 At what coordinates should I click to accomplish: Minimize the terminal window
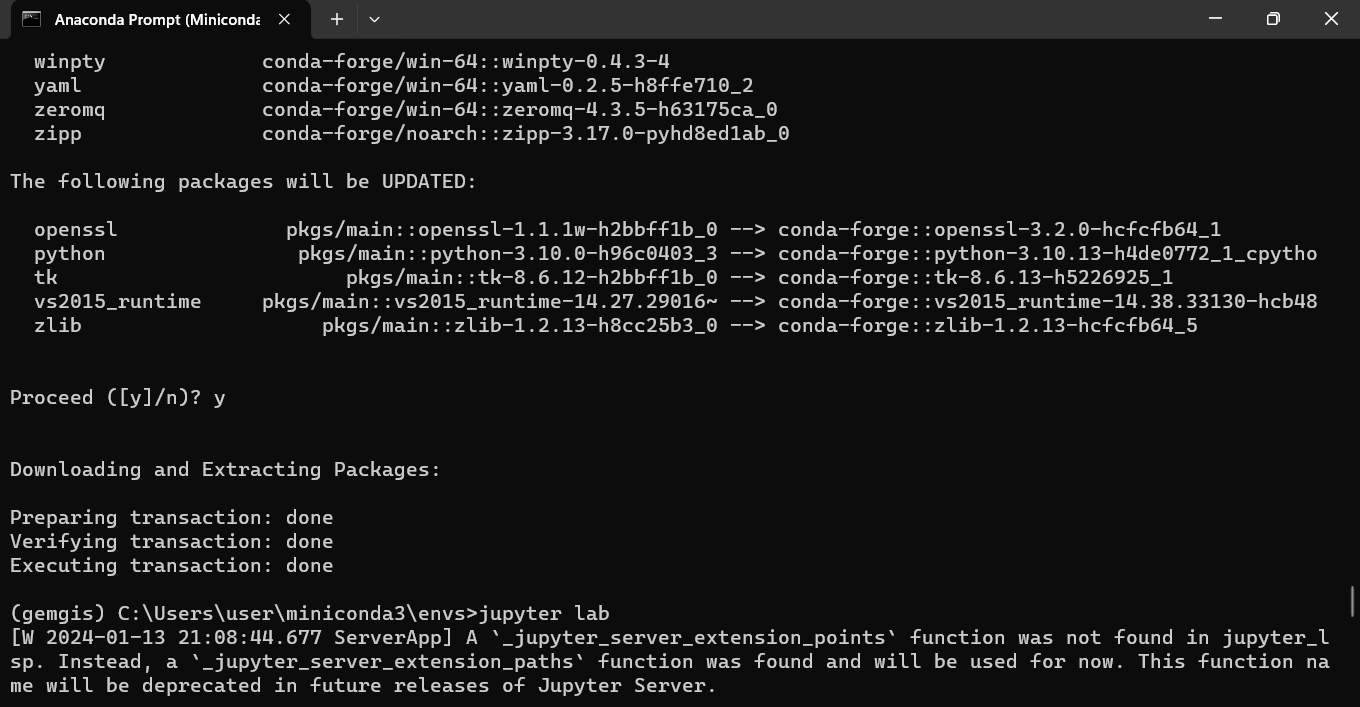pyautogui.click(x=1215, y=19)
